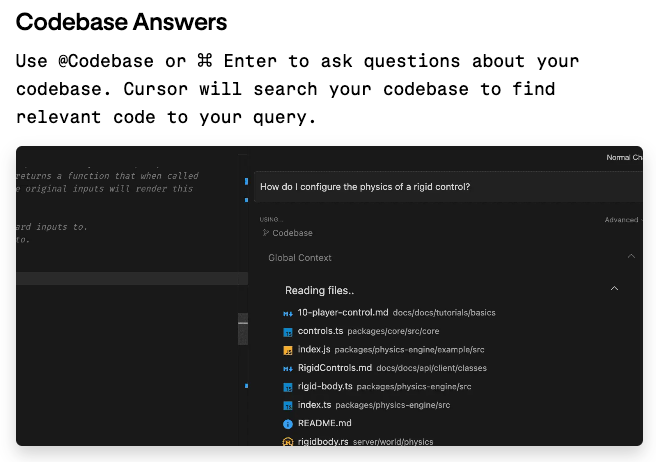Select the Normal Chat tab
Image resolution: width=656 pixels, height=462 pixels.
coord(624,157)
